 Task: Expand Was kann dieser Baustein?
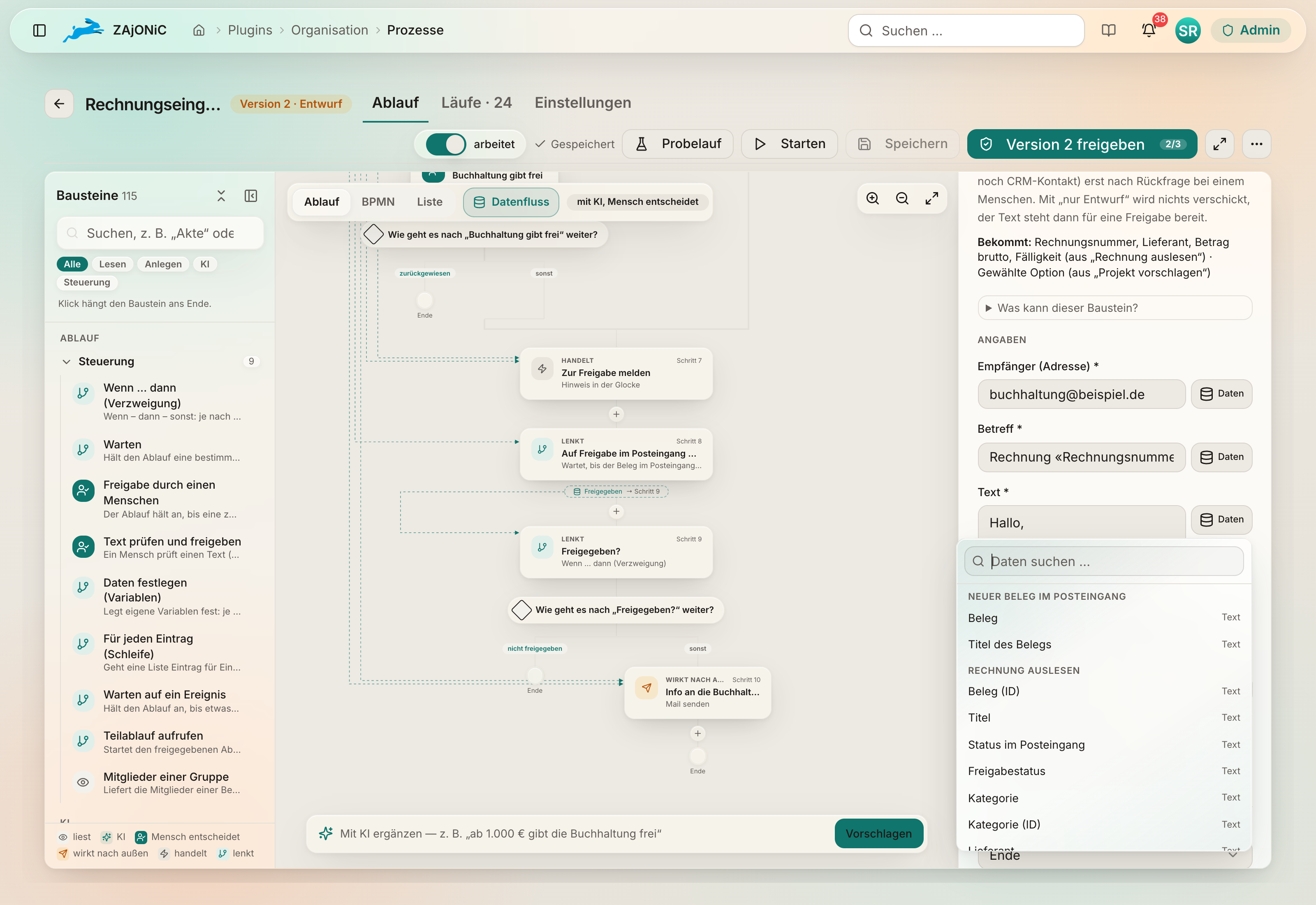coord(1114,308)
